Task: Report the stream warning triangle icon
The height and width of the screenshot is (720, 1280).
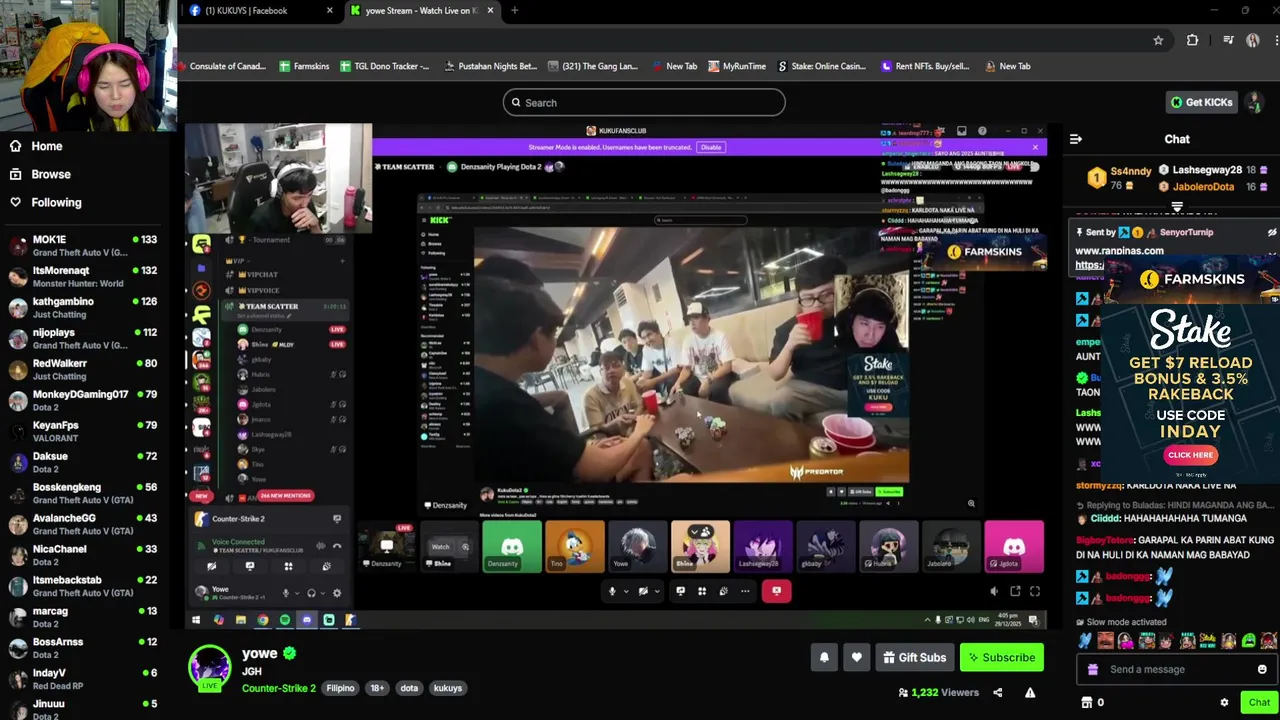Action: [1030, 692]
